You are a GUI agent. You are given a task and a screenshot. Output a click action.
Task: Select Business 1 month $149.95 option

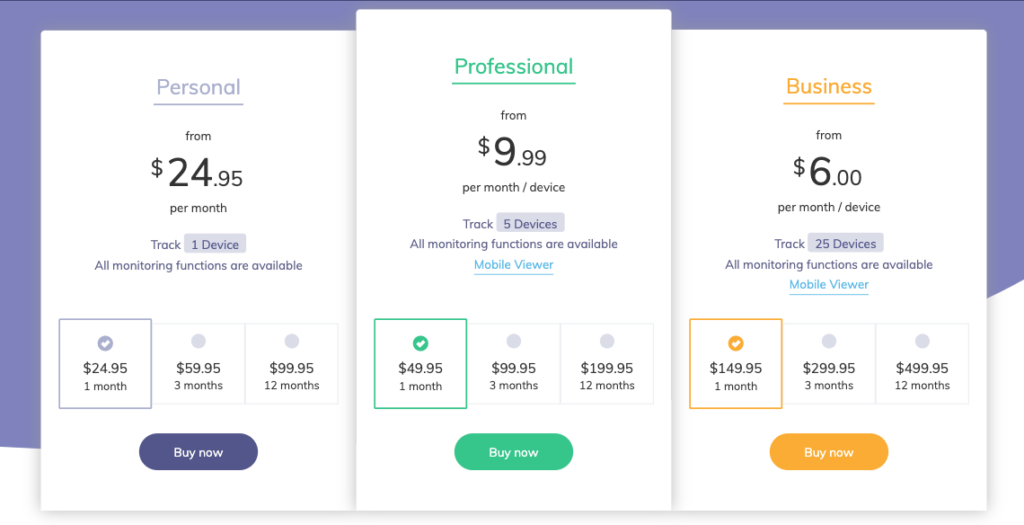point(736,364)
